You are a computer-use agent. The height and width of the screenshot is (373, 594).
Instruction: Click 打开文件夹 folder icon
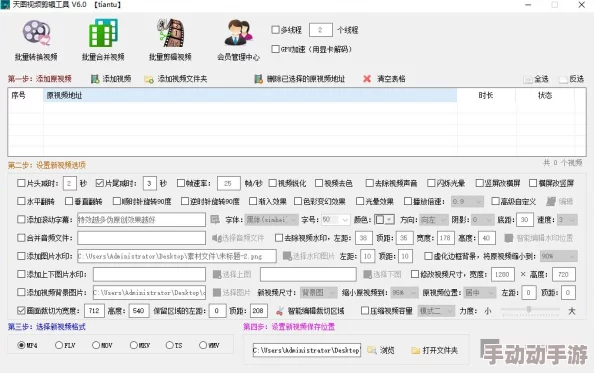pos(416,350)
